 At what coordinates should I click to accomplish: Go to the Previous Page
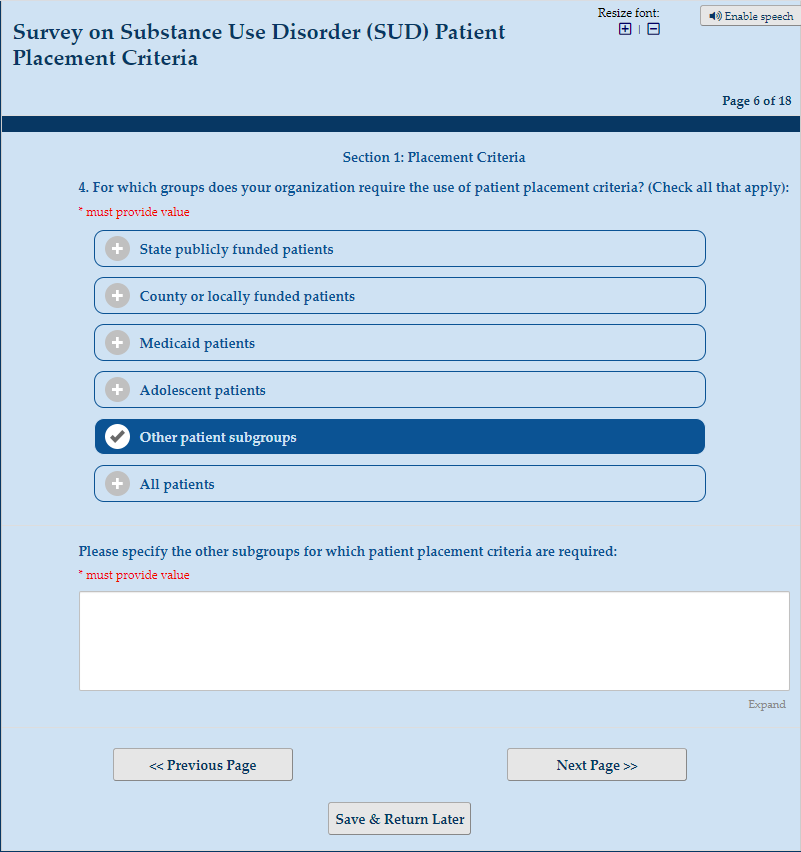[x=203, y=765]
